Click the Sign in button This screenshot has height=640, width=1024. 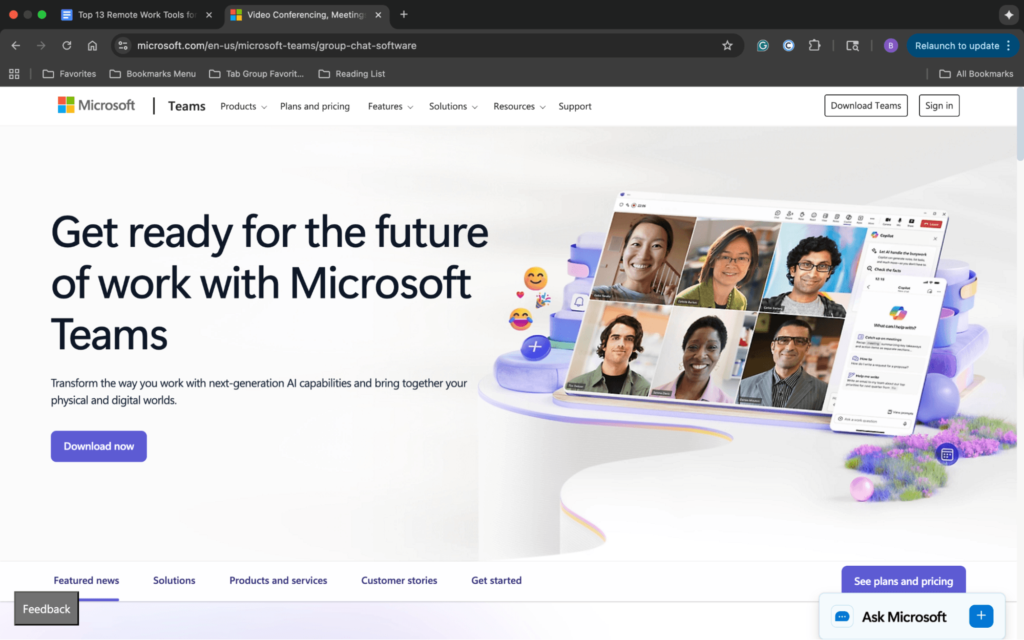tap(939, 106)
